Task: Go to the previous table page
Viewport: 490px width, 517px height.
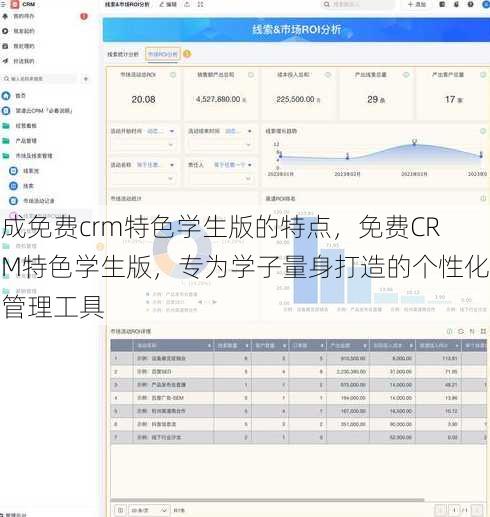Action: 440,510
